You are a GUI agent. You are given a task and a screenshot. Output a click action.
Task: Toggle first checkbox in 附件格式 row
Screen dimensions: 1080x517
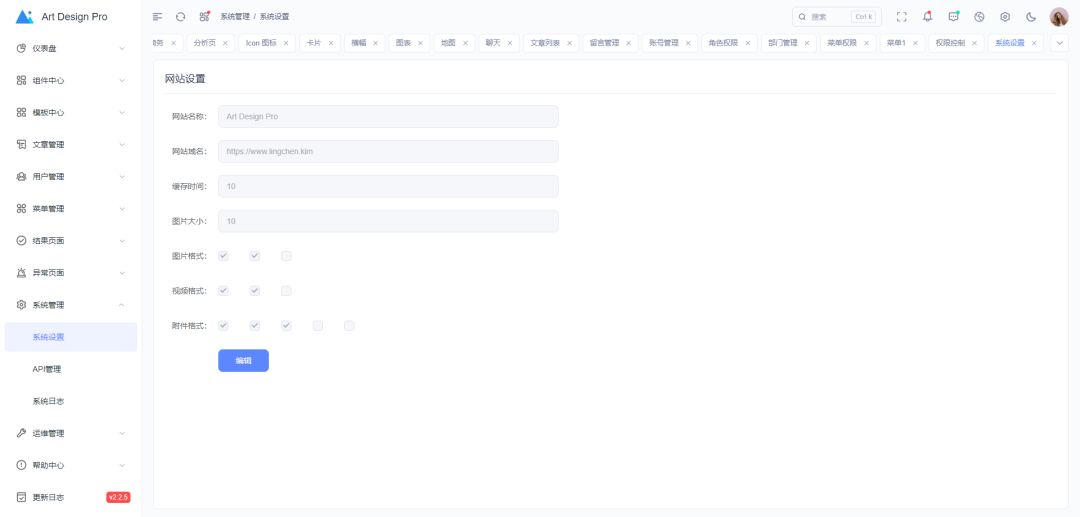tap(223, 326)
